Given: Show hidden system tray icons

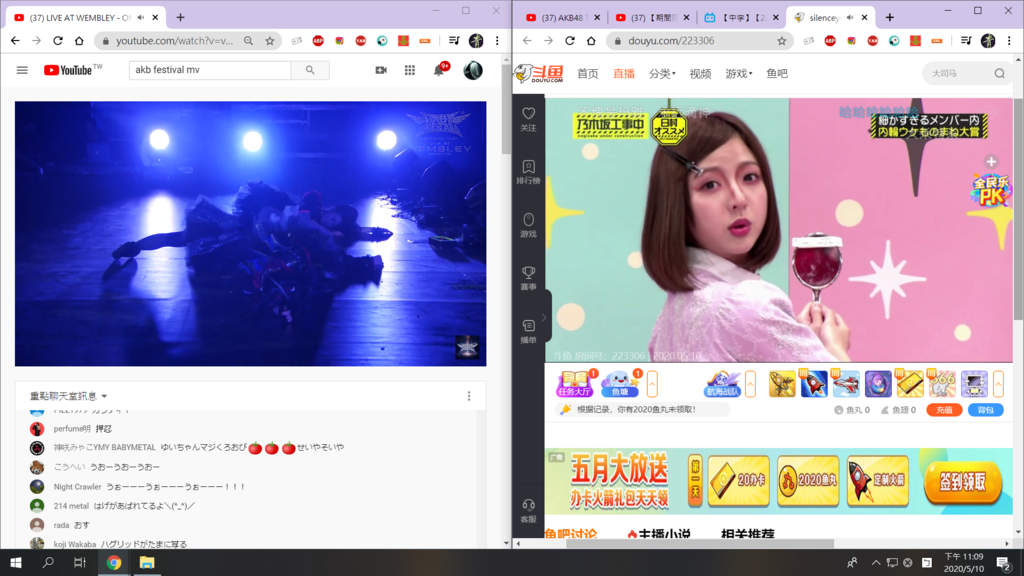Looking at the screenshot, I should 876,562.
